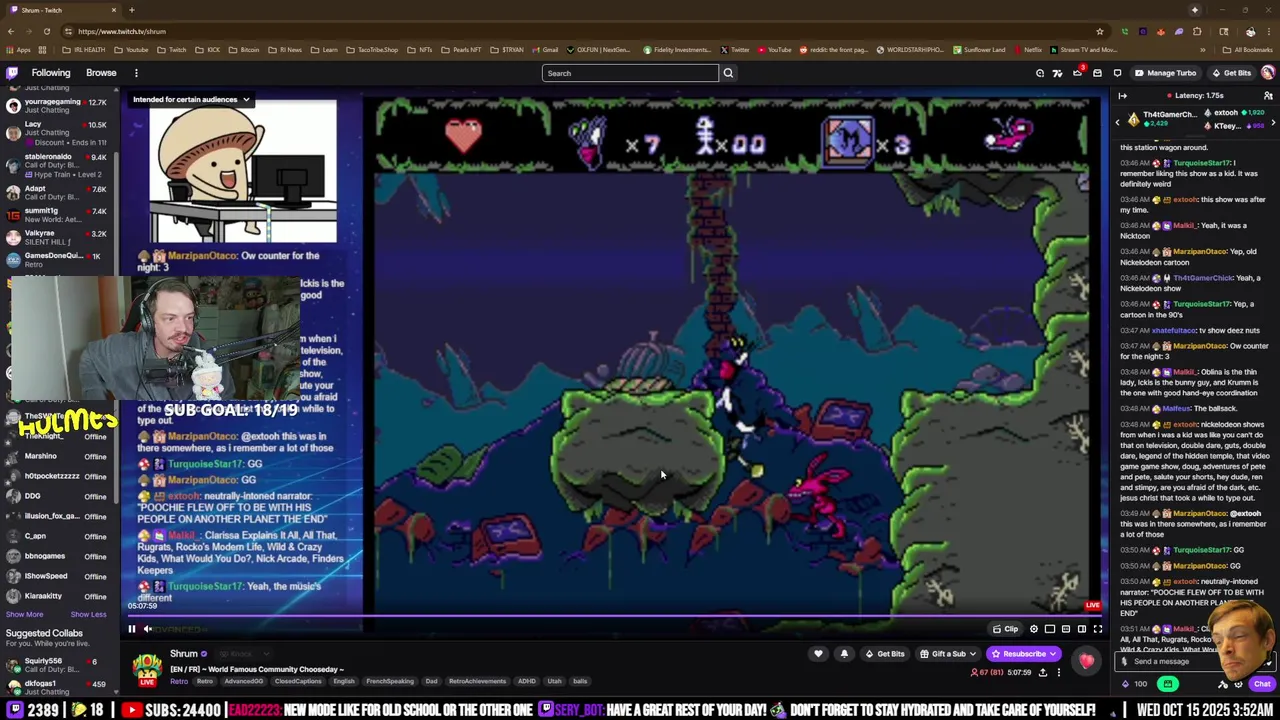The height and width of the screenshot is (720, 1280).
Task: Click the follow heart button
Action: [x=818, y=654]
